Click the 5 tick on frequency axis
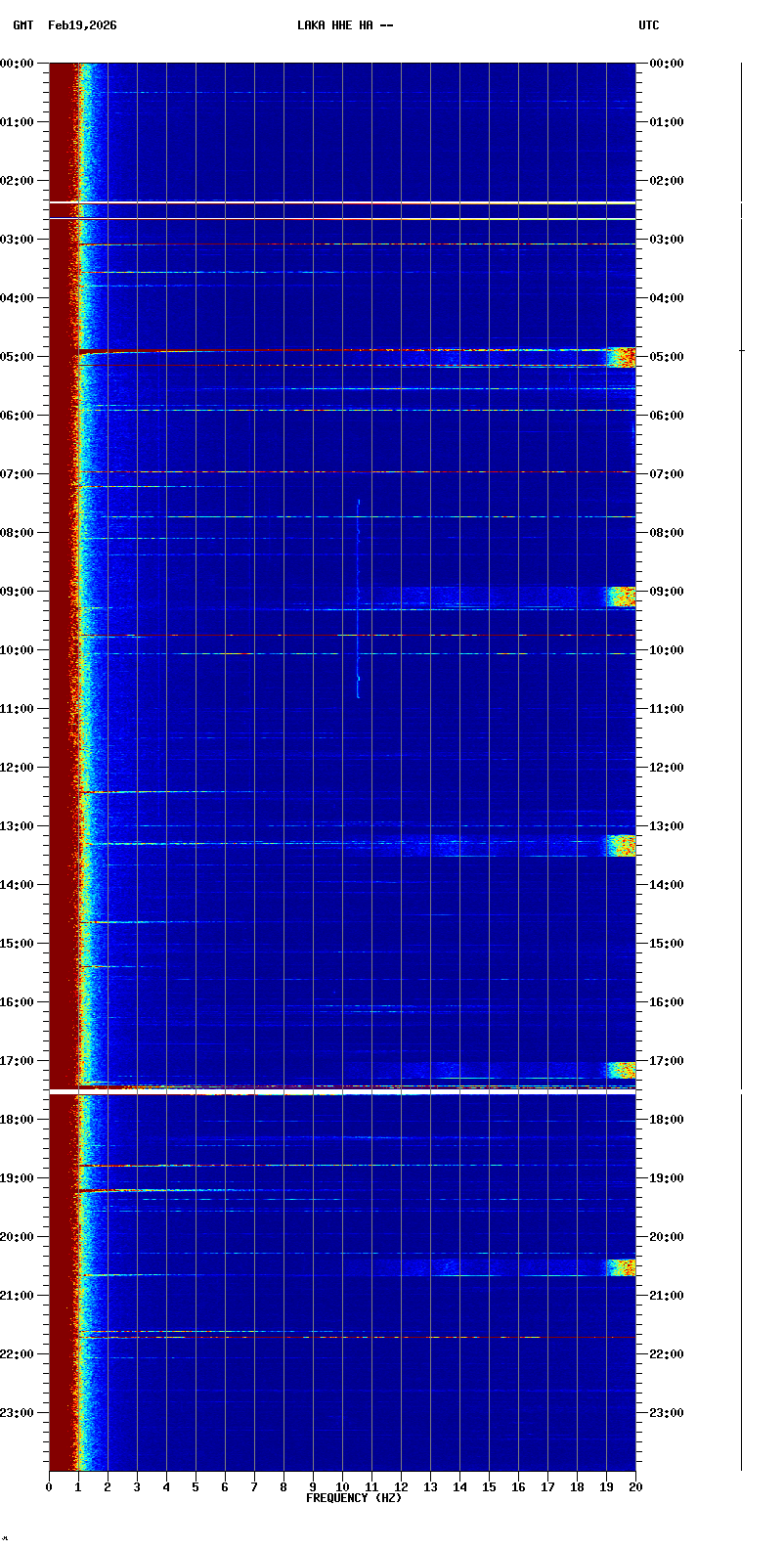Screen dimensions: 784x1549 (x=196, y=1487)
